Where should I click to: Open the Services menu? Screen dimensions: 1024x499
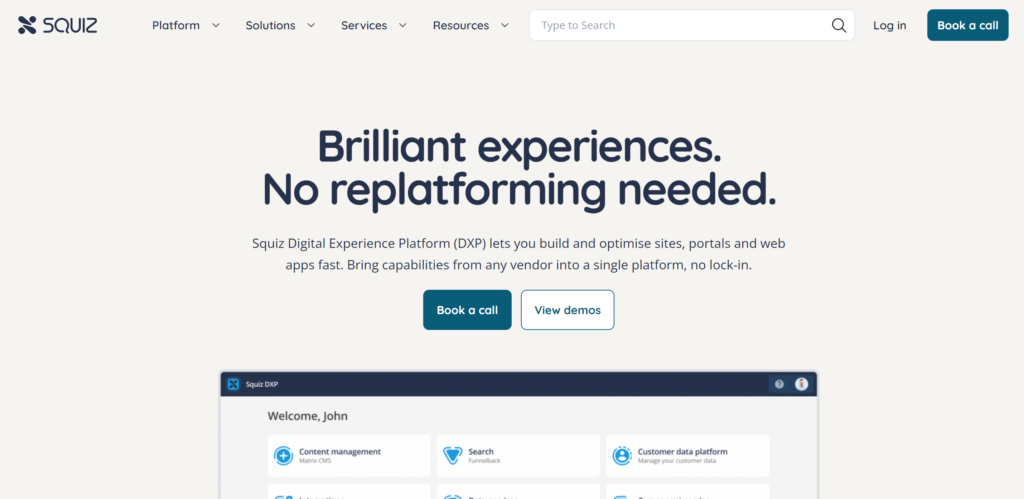click(x=364, y=25)
